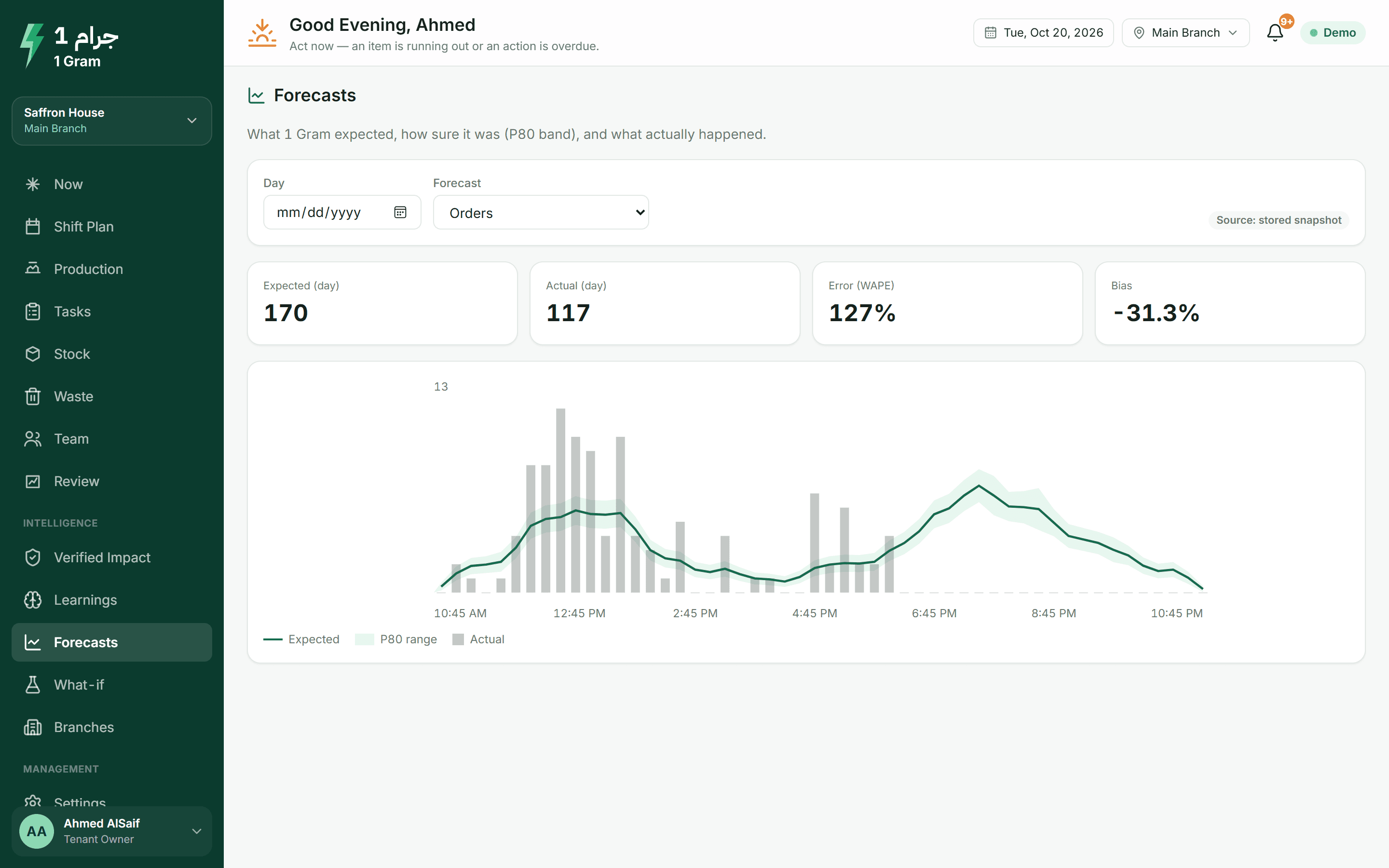This screenshot has height=868, width=1389.
Task: Navigate to Verified Impact
Action: (112, 557)
